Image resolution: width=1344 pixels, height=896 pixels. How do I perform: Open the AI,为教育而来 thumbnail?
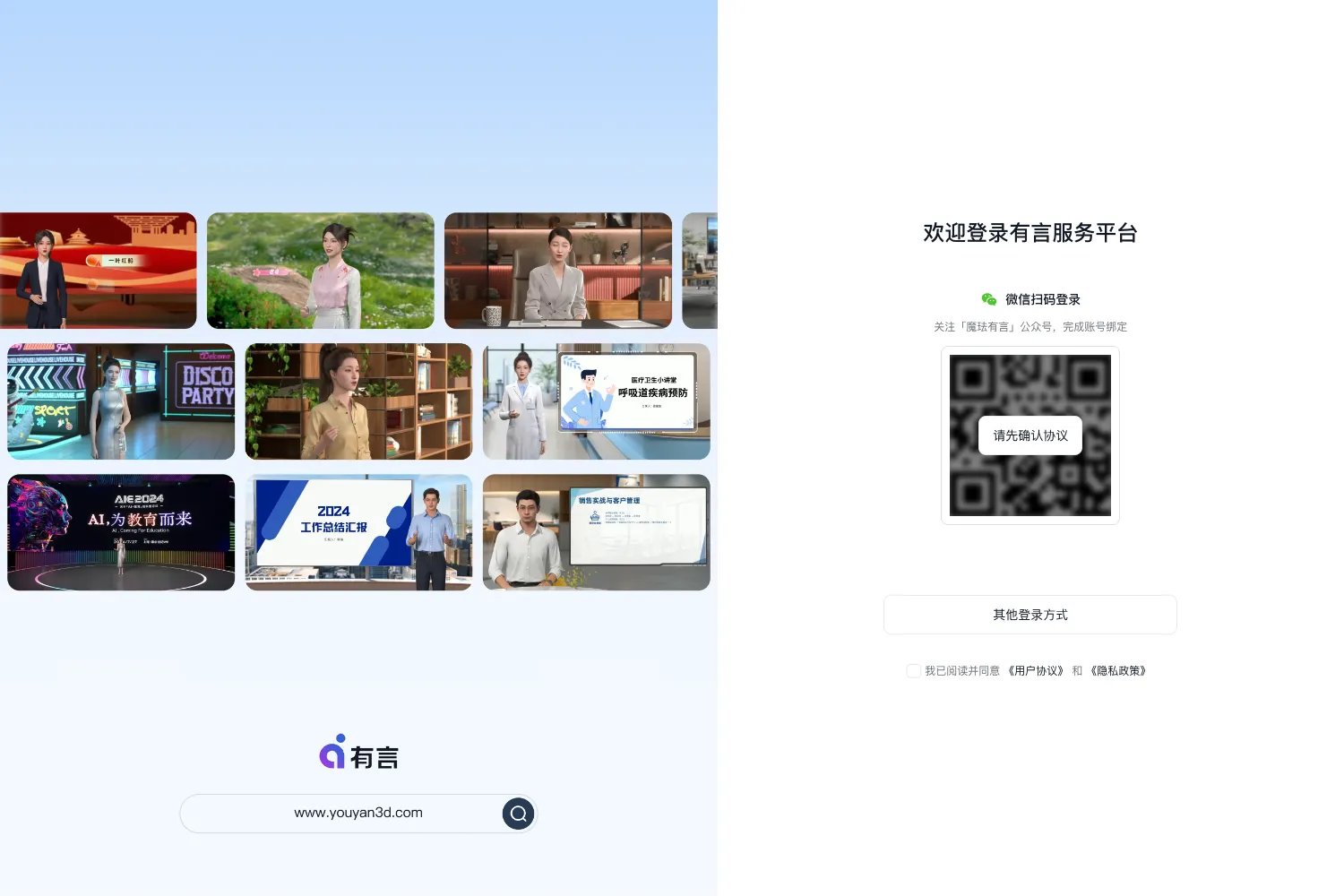(x=121, y=532)
